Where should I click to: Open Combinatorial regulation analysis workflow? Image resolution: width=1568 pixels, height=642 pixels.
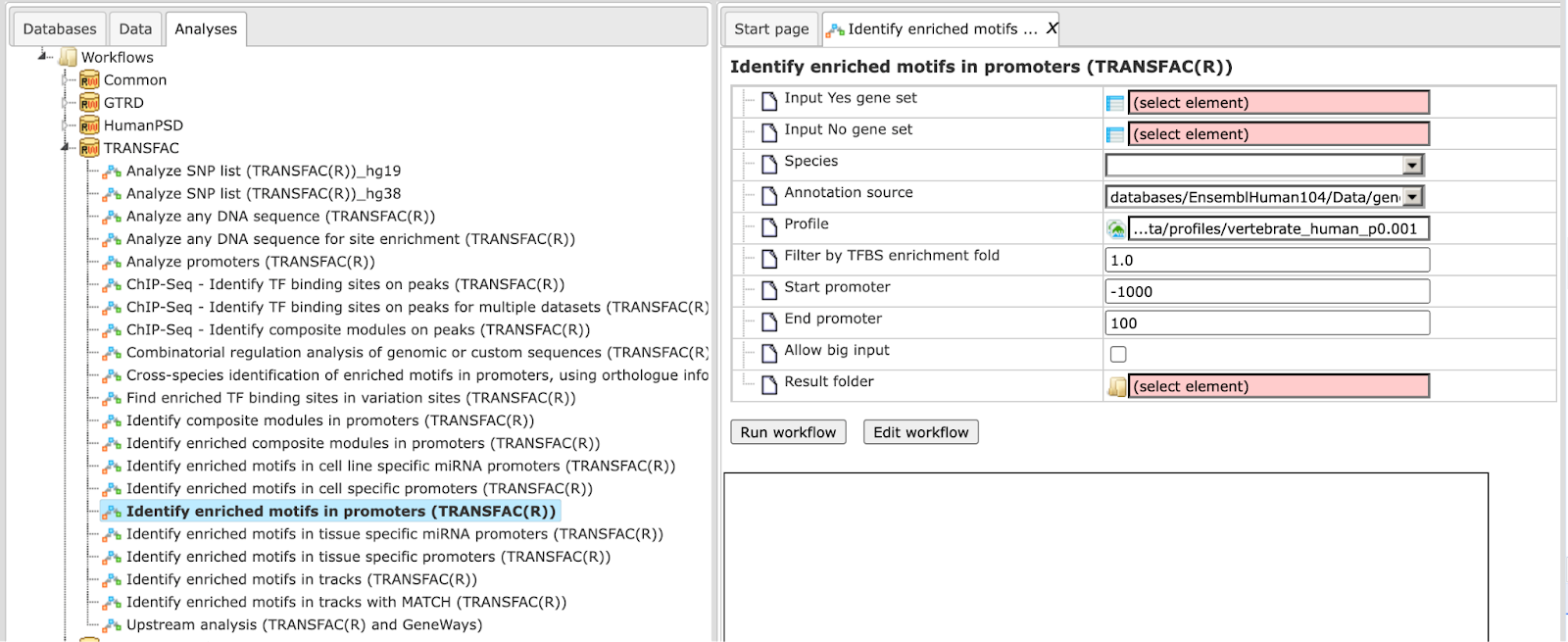[417, 352]
